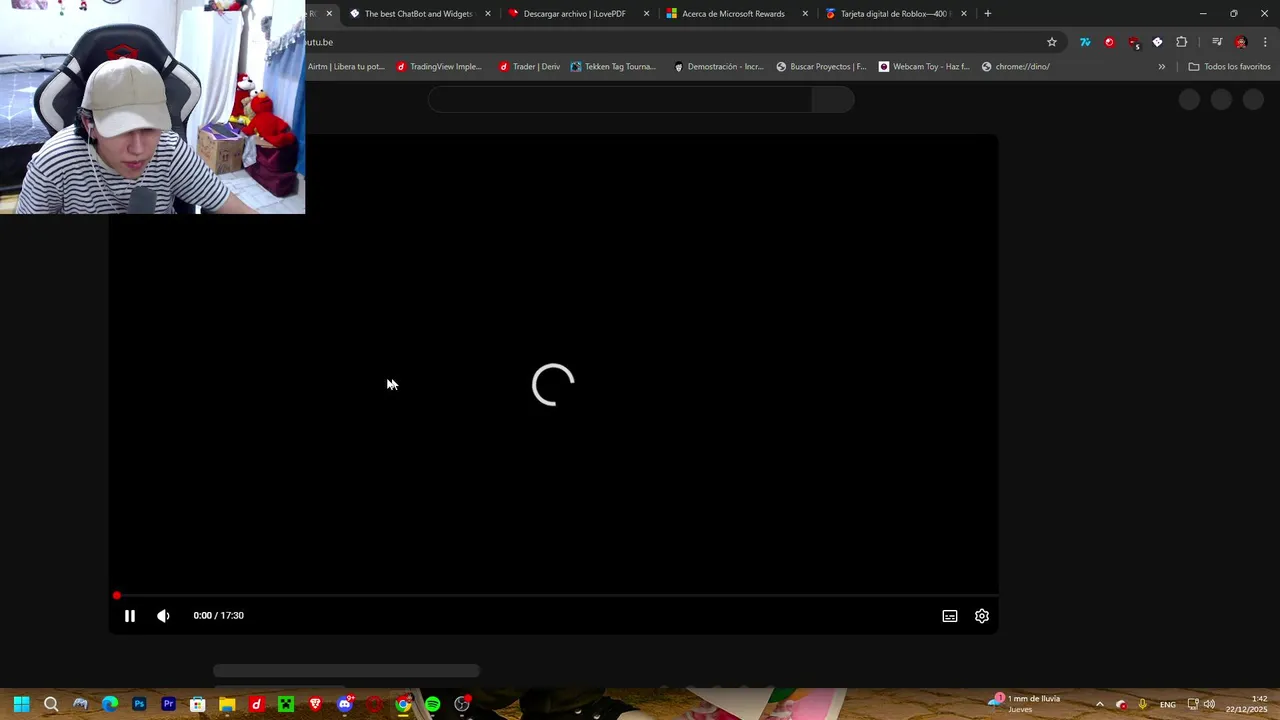Image resolution: width=1280 pixels, height=720 pixels.
Task: Open the Airtm bookmark
Action: [346, 67]
